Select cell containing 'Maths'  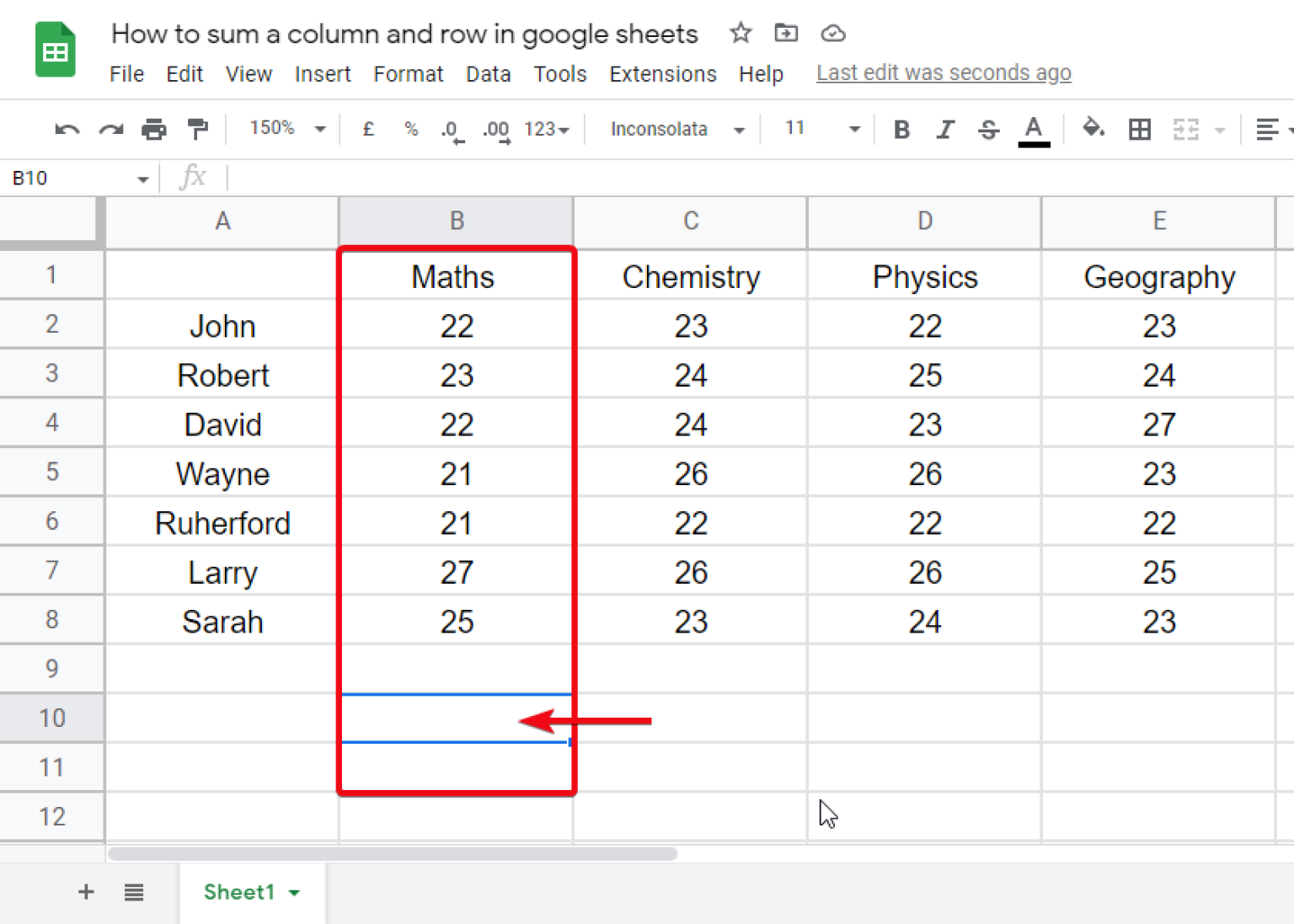click(x=457, y=275)
